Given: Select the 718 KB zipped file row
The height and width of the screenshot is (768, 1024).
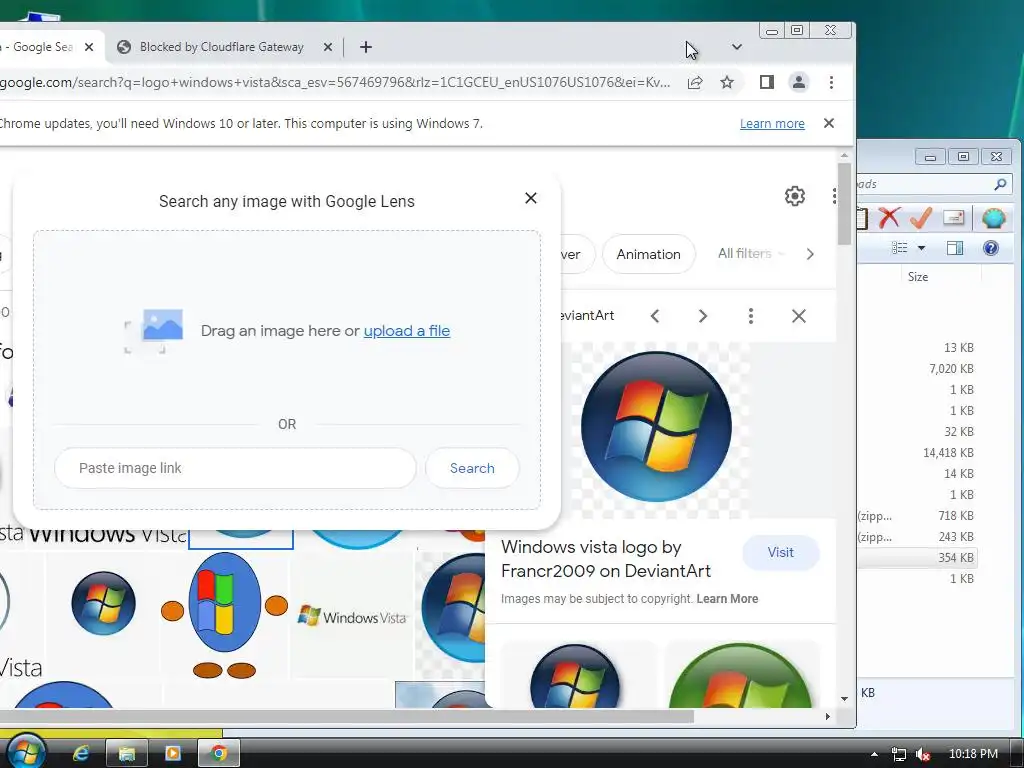Looking at the screenshot, I should pyautogui.click(x=916, y=516).
